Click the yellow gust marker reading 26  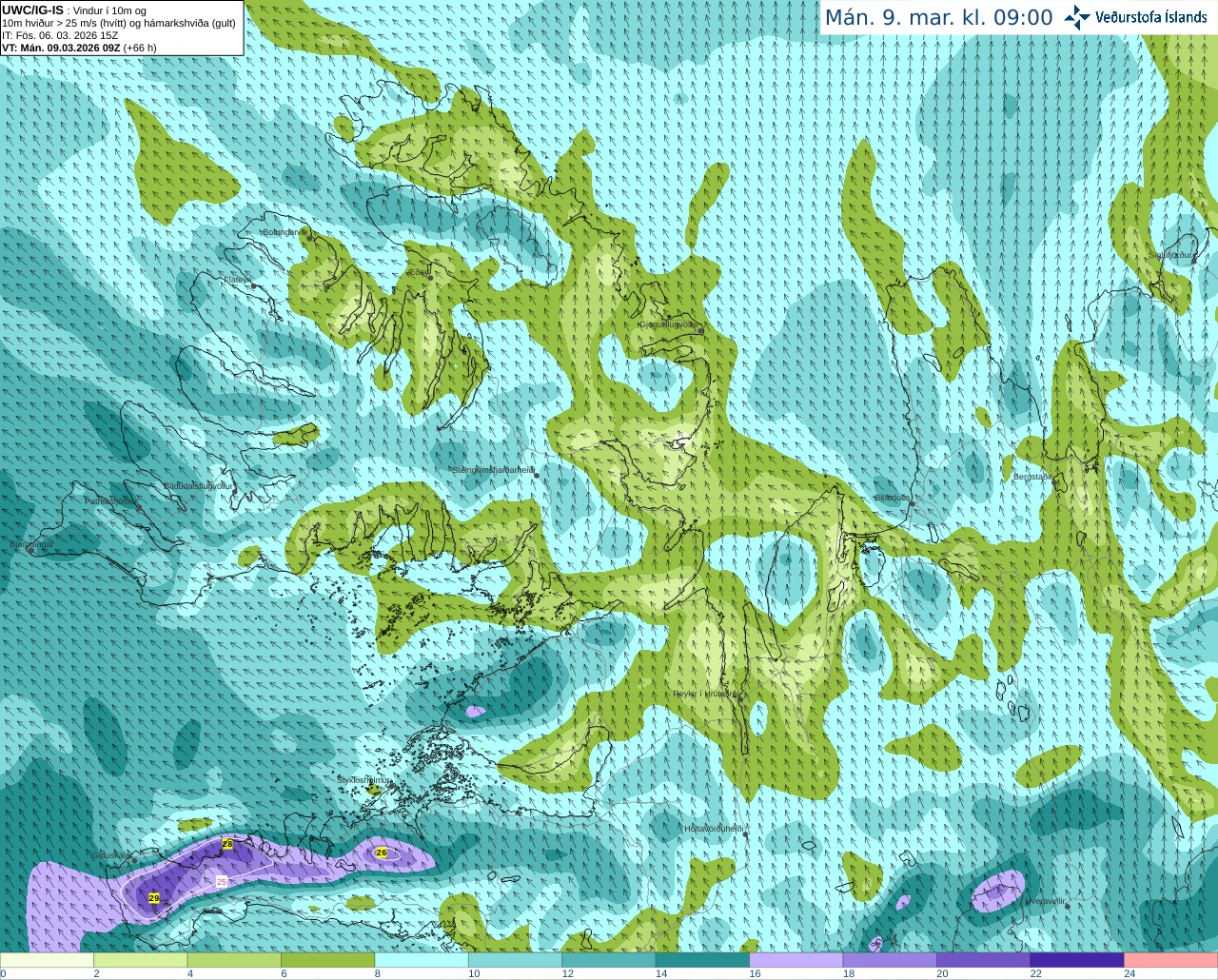(382, 853)
